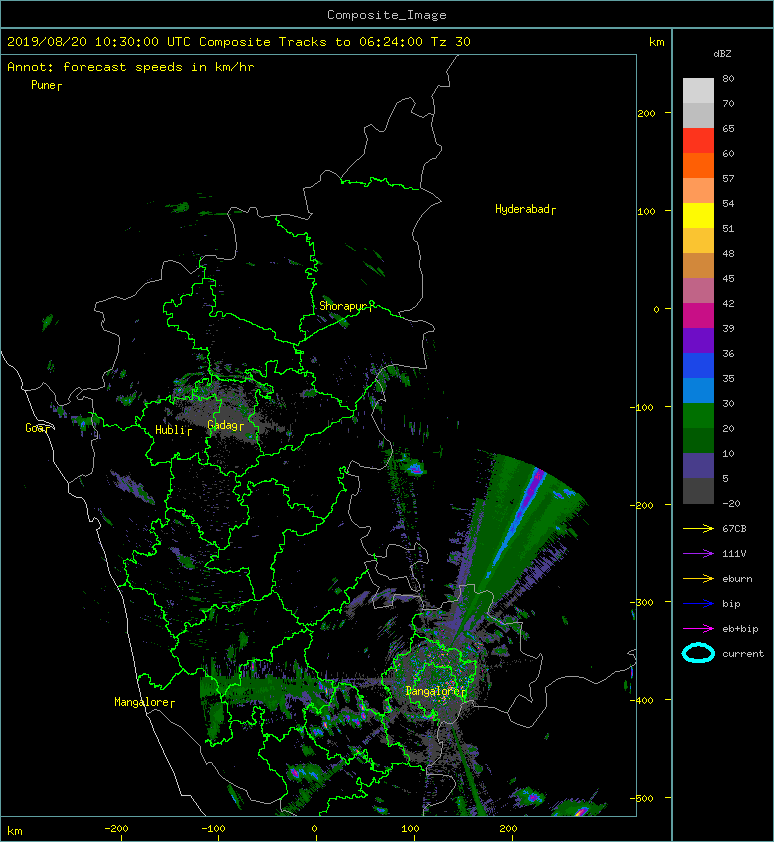Click the yellow 54 dBZ color swatch
Screen dimensions: 774x842
coord(698,215)
